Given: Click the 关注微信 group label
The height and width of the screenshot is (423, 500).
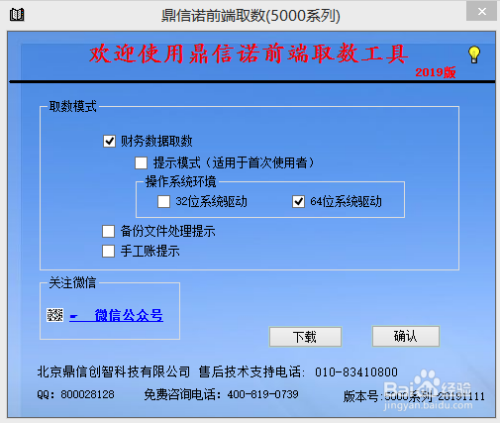Looking at the screenshot, I should 73,283.
